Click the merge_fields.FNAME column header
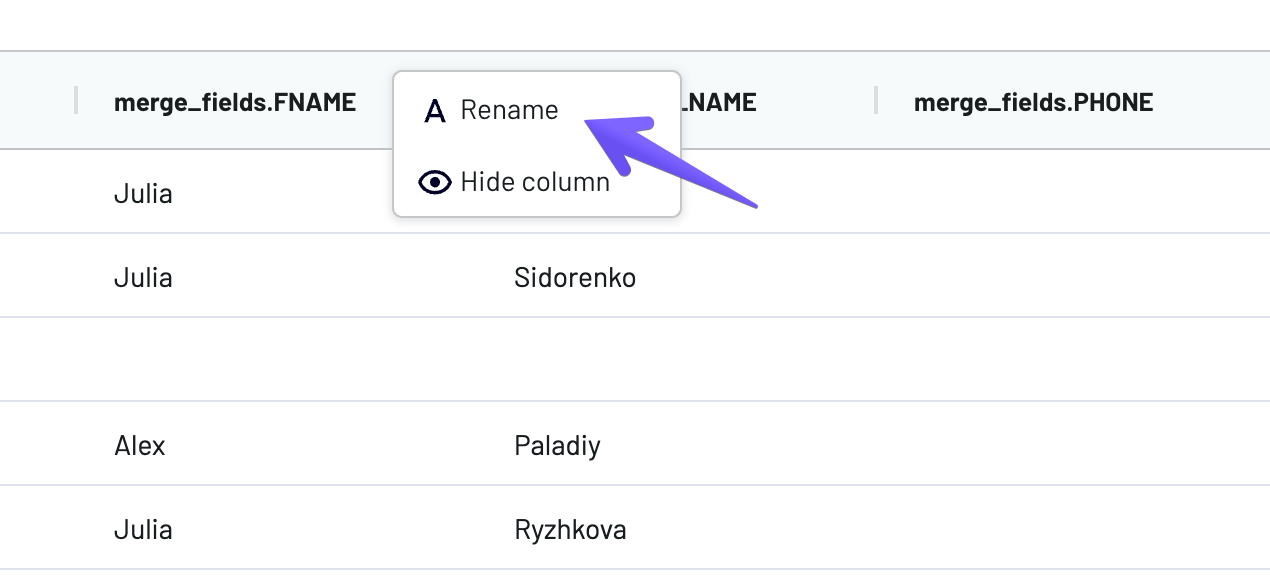1270x576 pixels. point(235,102)
